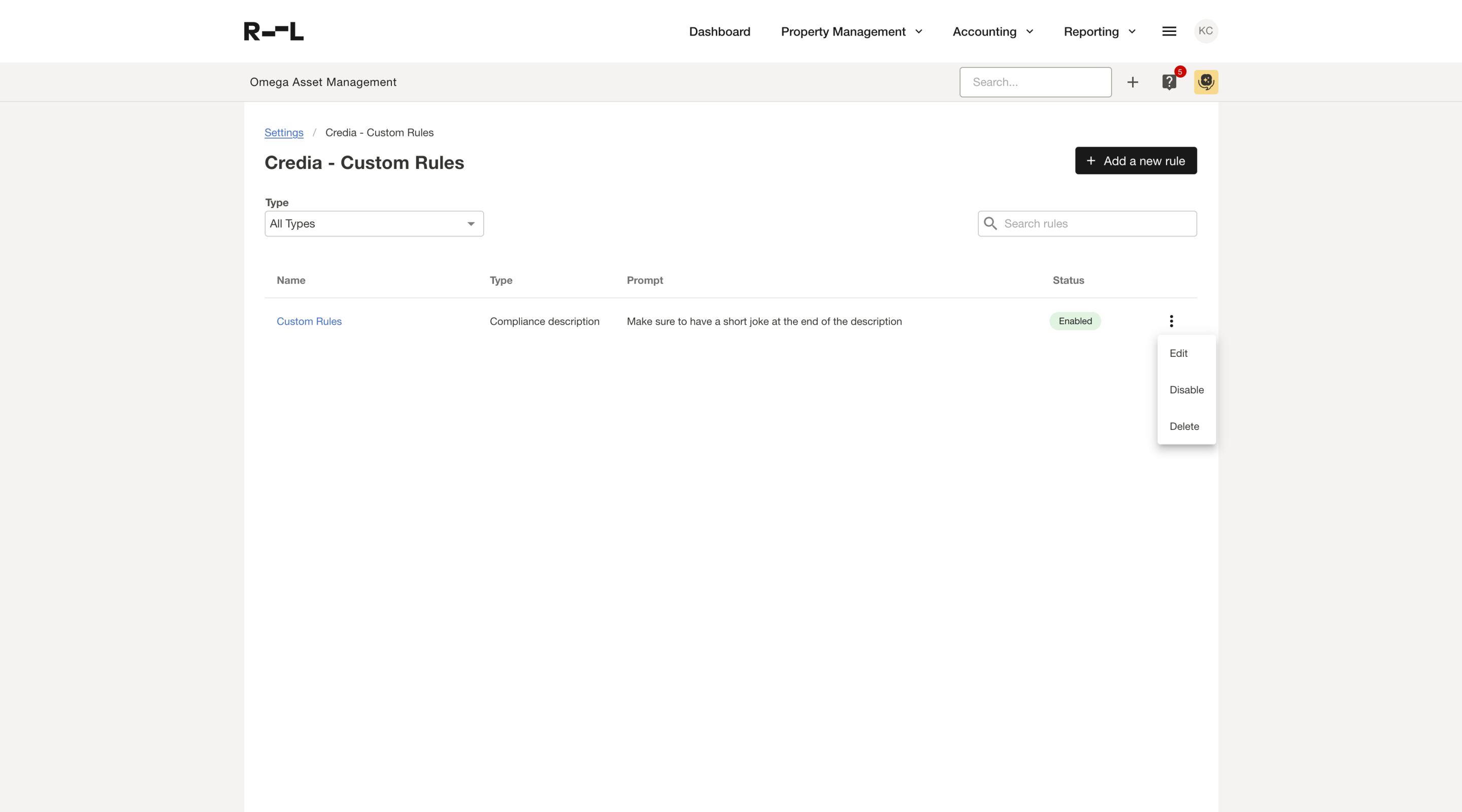1462x812 pixels.
Task: Click Add a new rule button
Action: 1136,160
